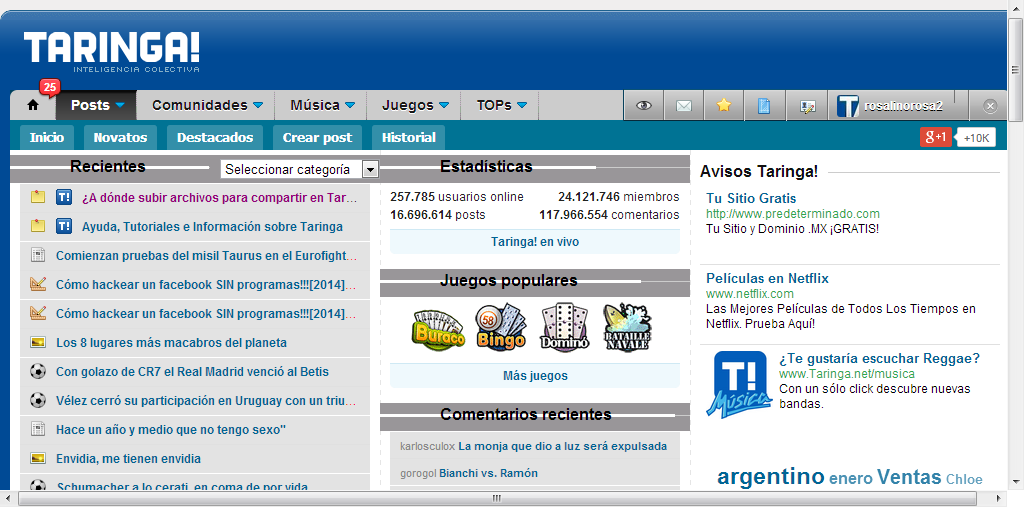Click the Taringa! en vivo link
Screen dimensions: 1024x507
(535, 242)
